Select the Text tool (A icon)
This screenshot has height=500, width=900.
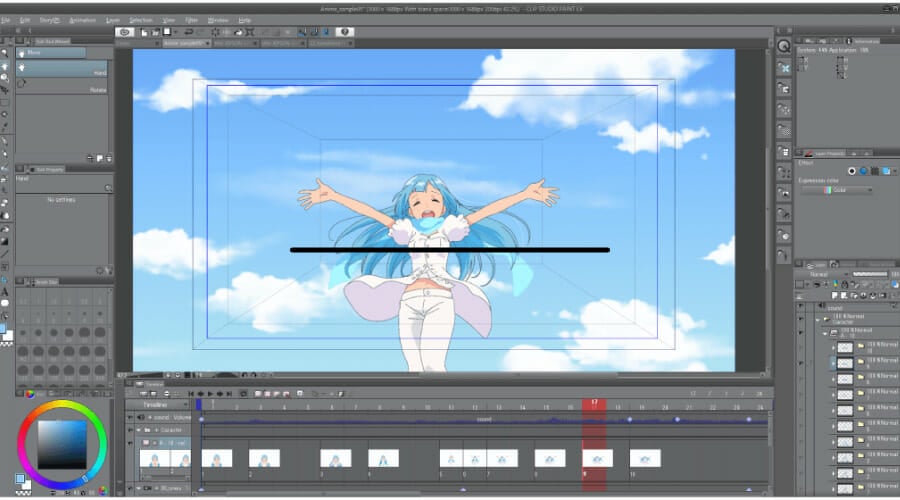tap(5, 292)
